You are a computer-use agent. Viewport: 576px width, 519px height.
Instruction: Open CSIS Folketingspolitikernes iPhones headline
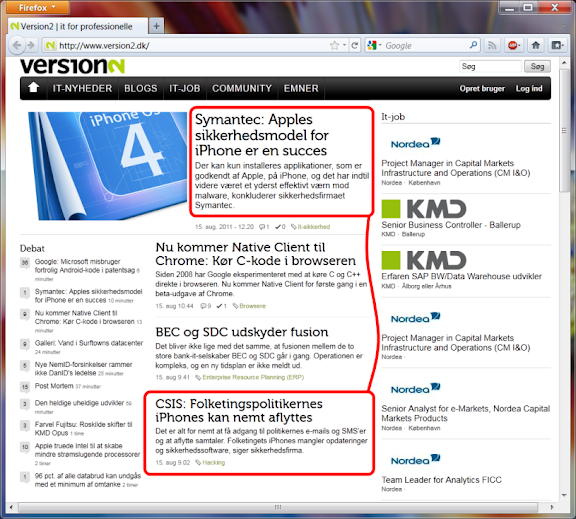pyautogui.click(x=239, y=410)
